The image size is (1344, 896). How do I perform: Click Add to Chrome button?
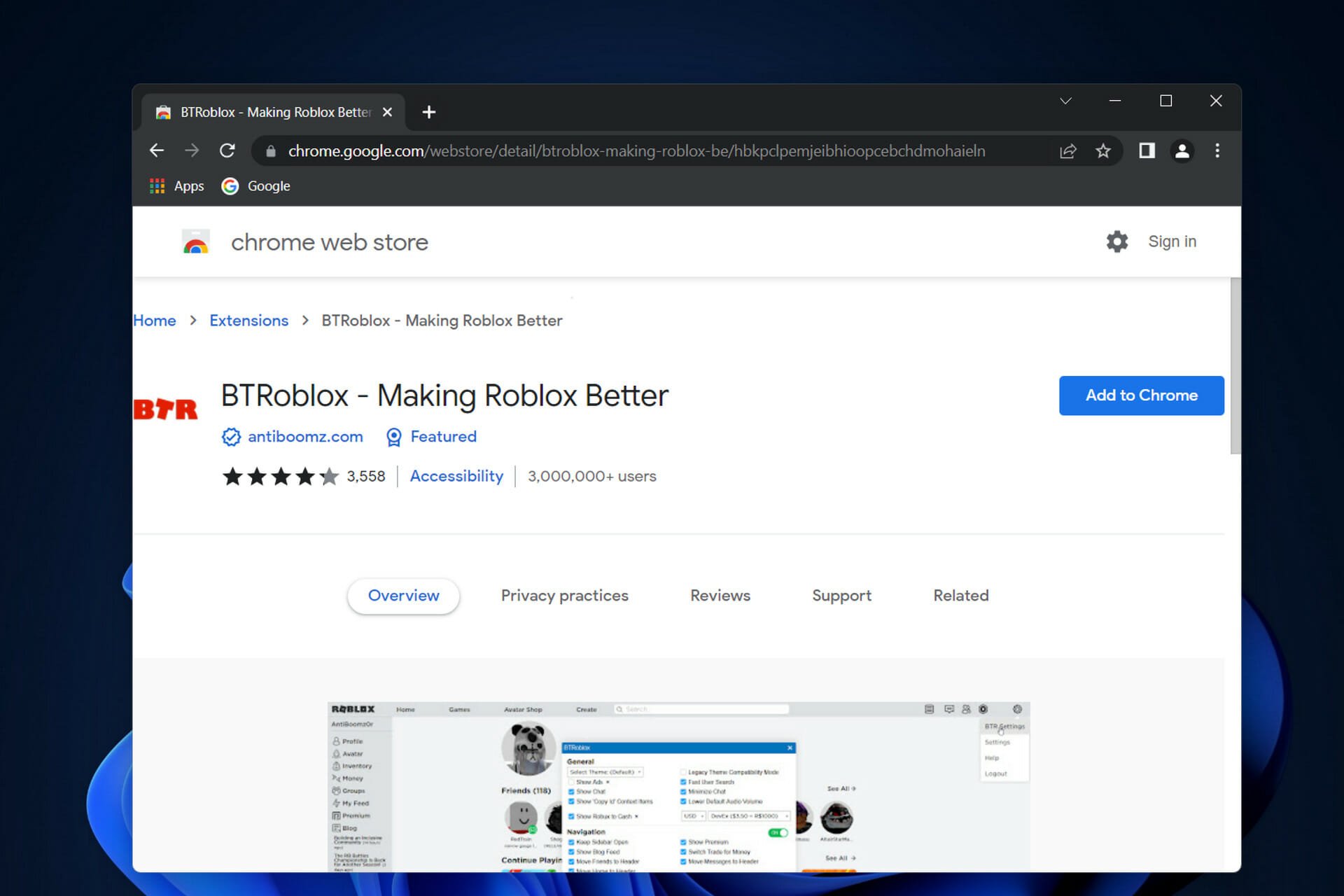coord(1141,395)
